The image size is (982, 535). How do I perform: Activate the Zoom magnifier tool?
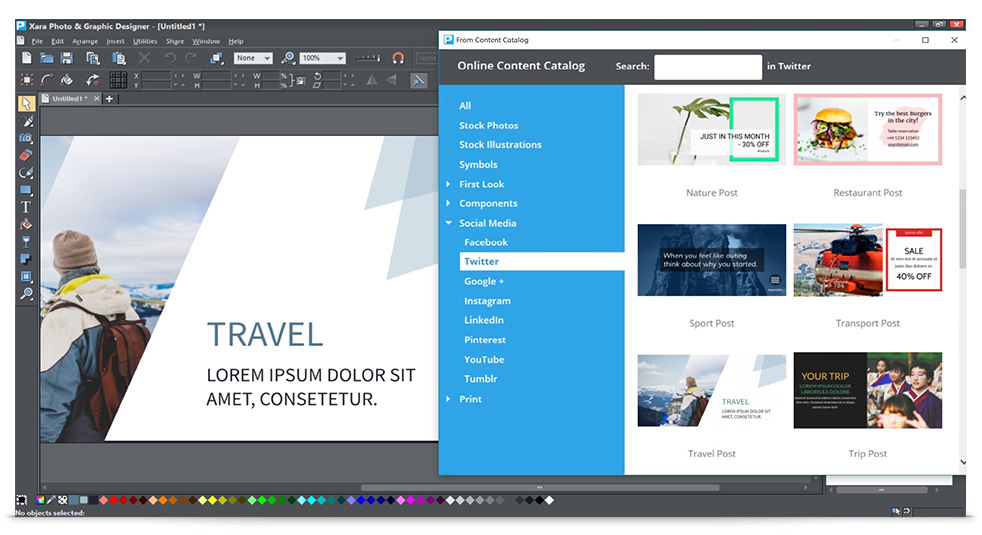[x=26, y=294]
